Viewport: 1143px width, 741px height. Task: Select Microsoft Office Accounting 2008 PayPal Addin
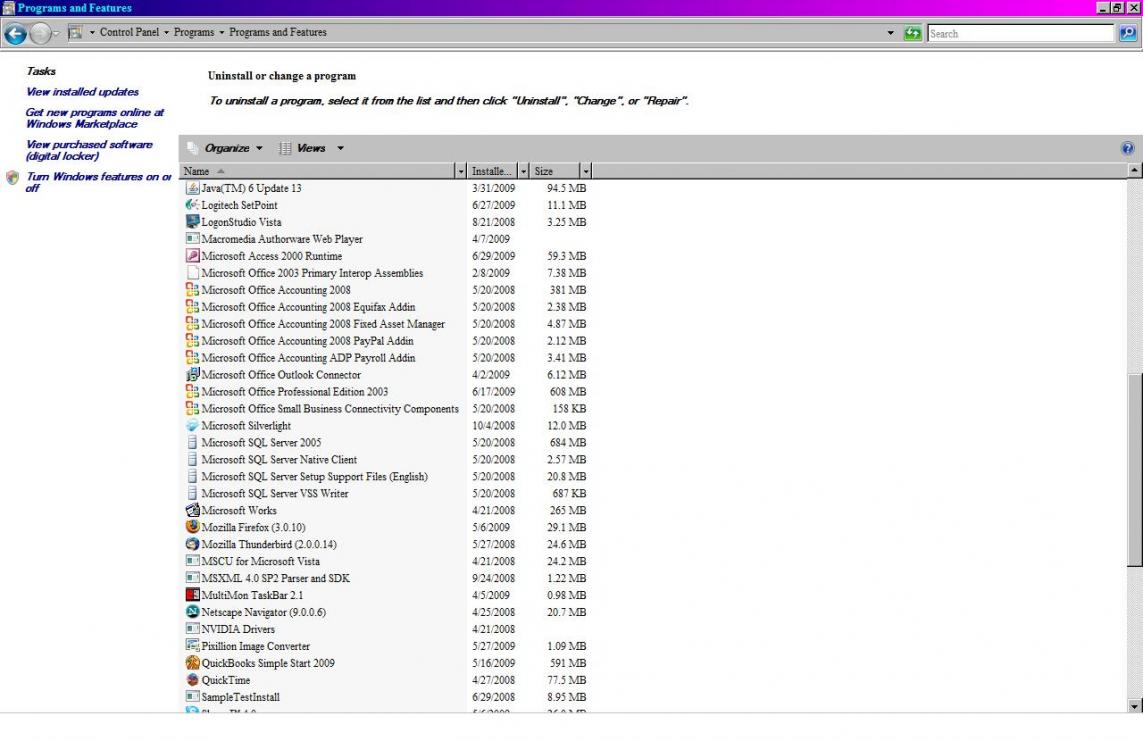[x=386, y=340]
